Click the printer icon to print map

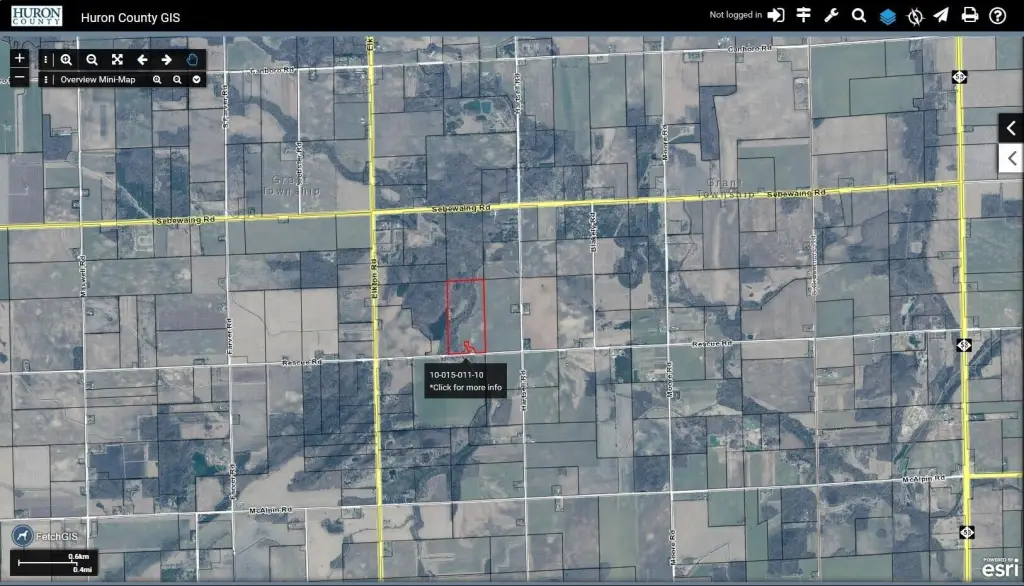pos(970,15)
